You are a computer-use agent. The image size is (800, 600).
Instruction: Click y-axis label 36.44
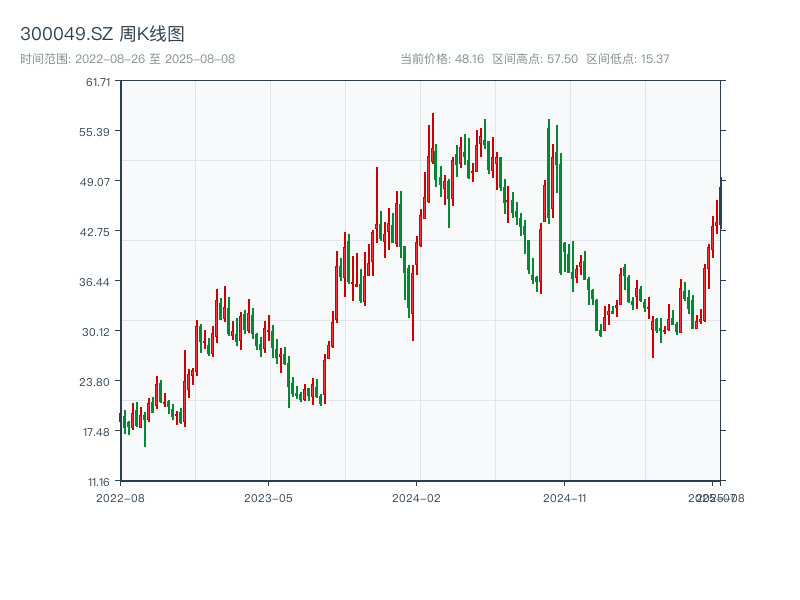click(x=94, y=282)
